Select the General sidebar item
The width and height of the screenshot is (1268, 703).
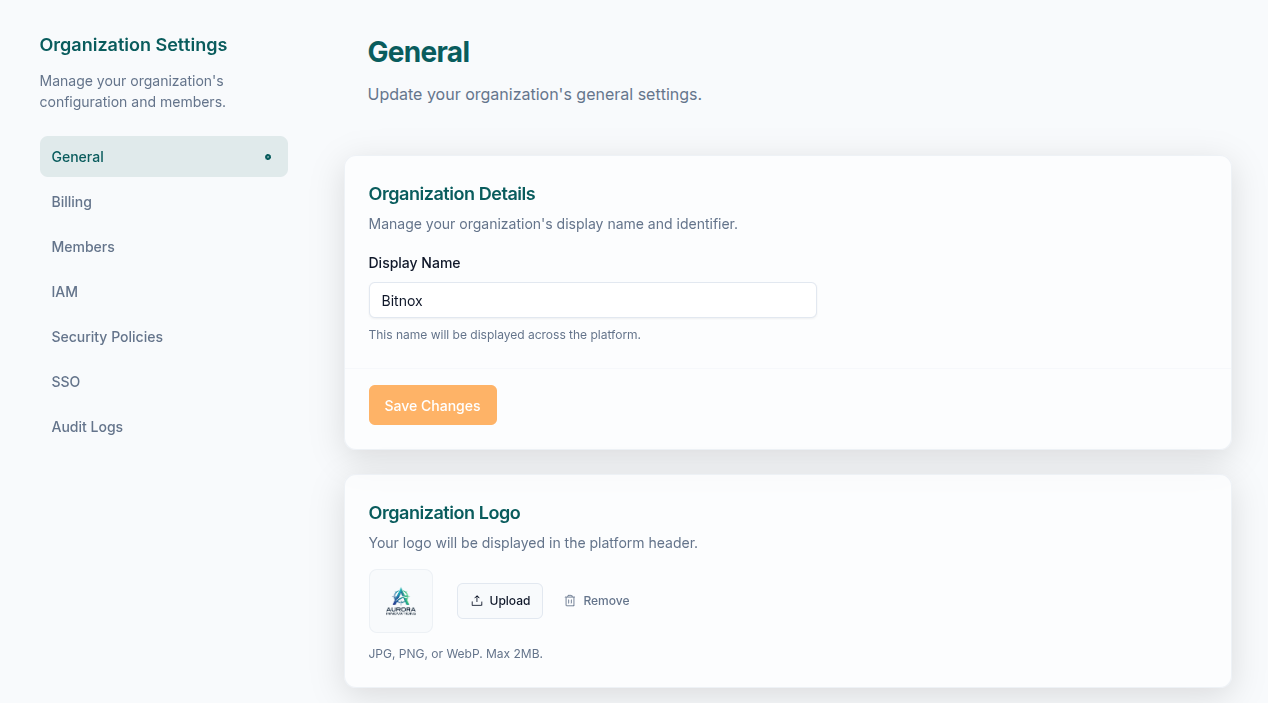pos(78,157)
